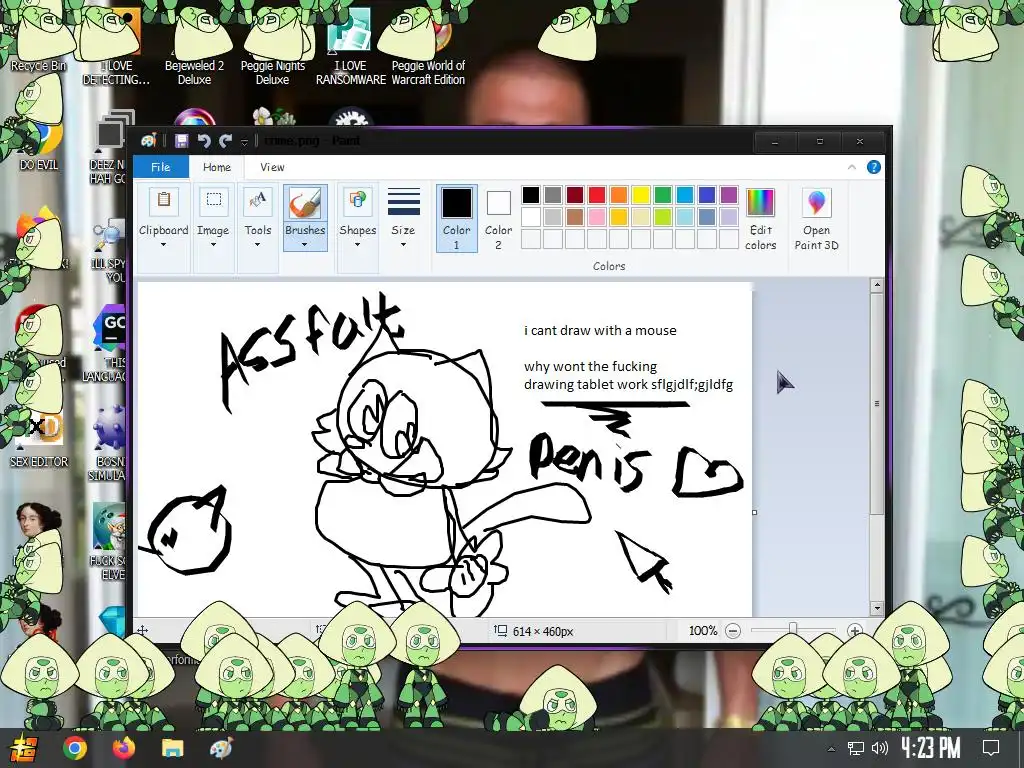Click the Image selection icon

214,201
